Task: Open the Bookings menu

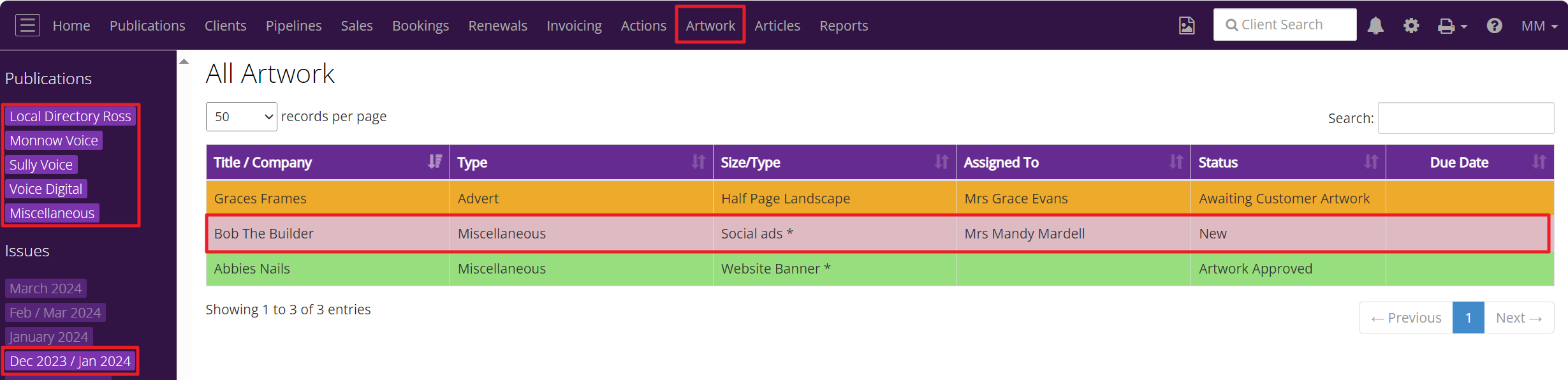Action: point(420,26)
